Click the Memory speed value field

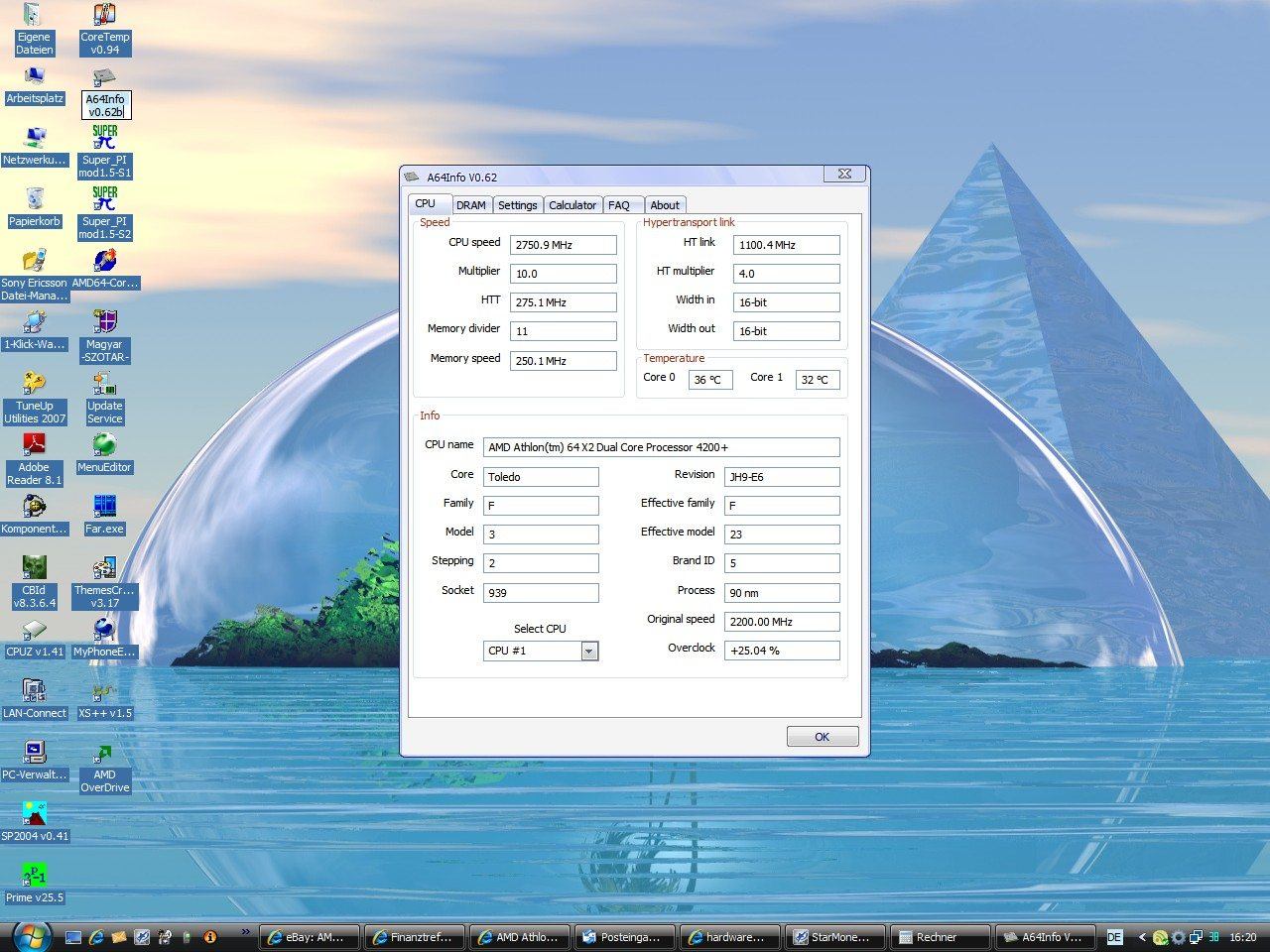click(564, 361)
